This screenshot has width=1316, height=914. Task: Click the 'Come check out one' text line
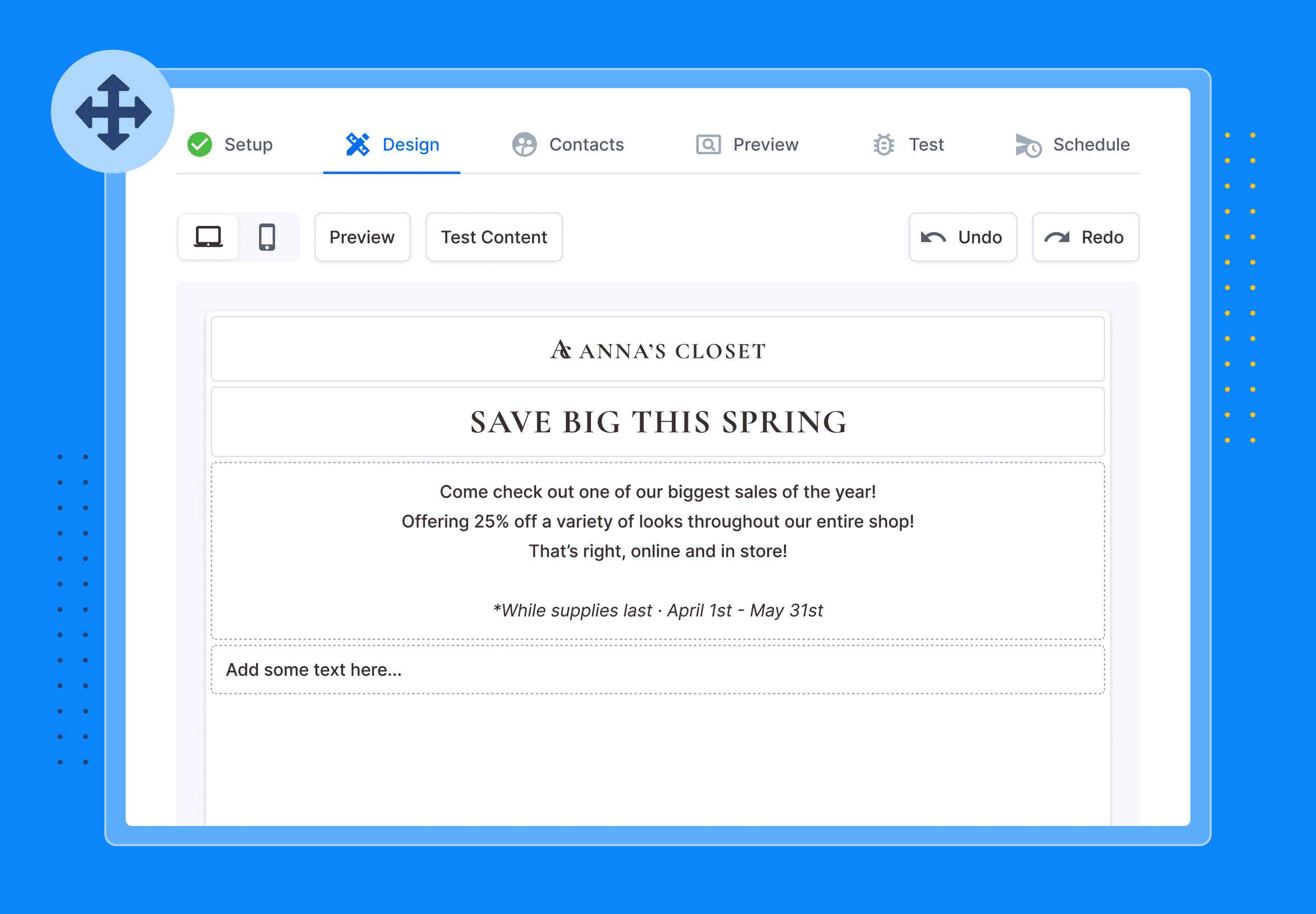click(x=657, y=492)
